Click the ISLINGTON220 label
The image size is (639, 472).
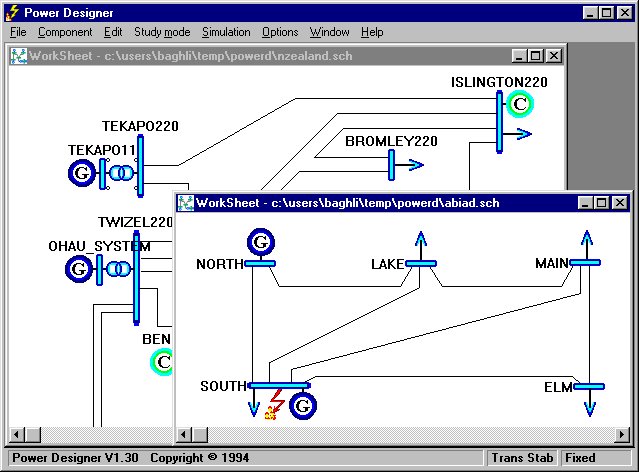tap(499, 82)
